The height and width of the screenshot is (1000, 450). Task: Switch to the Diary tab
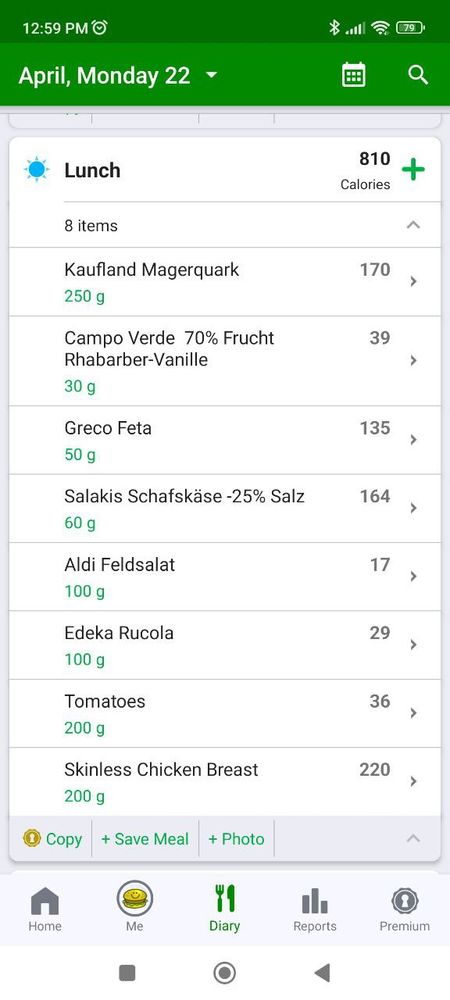224,909
